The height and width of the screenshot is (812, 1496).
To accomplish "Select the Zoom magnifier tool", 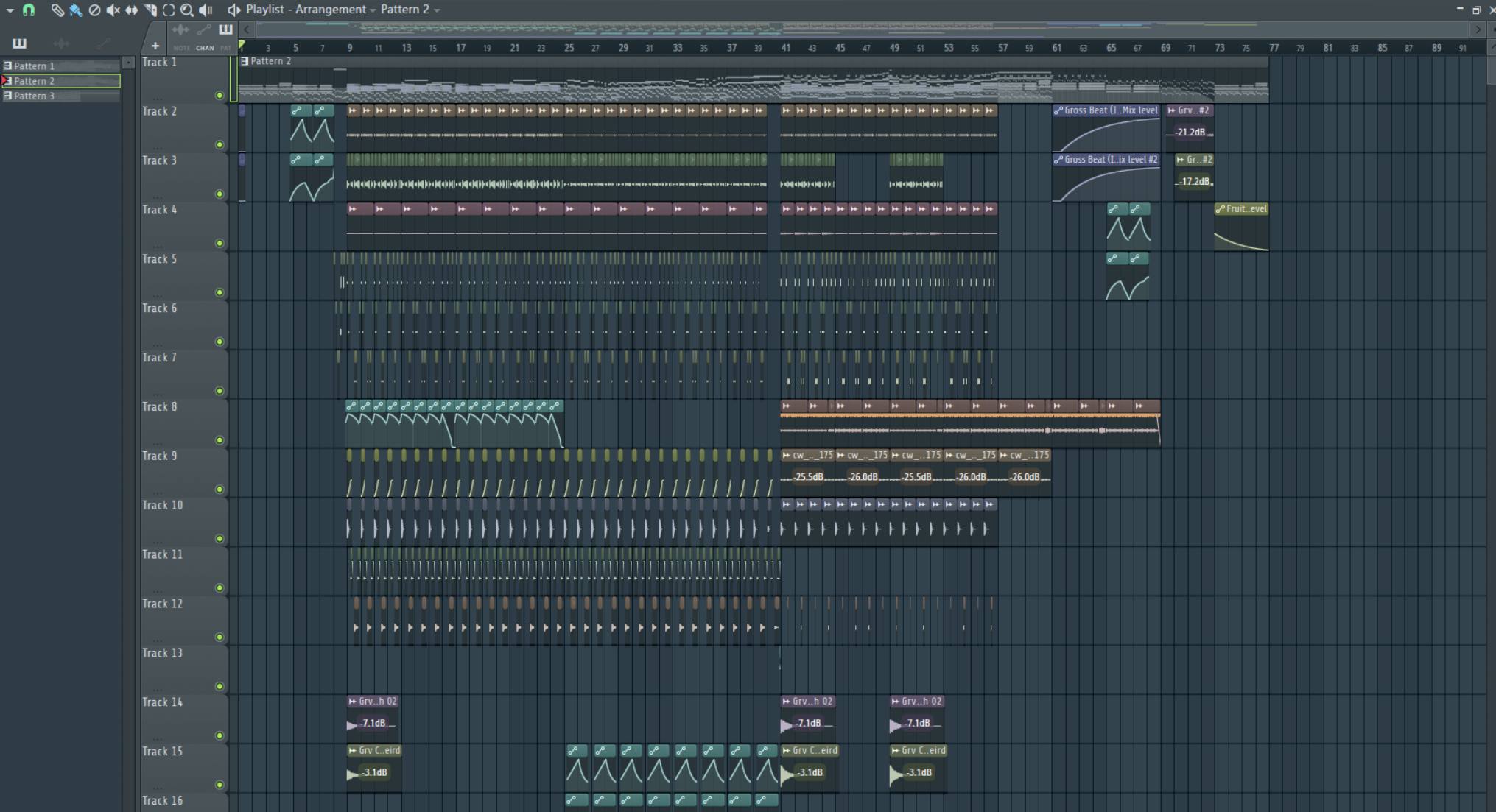I will pyautogui.click(x=187, y=10).
